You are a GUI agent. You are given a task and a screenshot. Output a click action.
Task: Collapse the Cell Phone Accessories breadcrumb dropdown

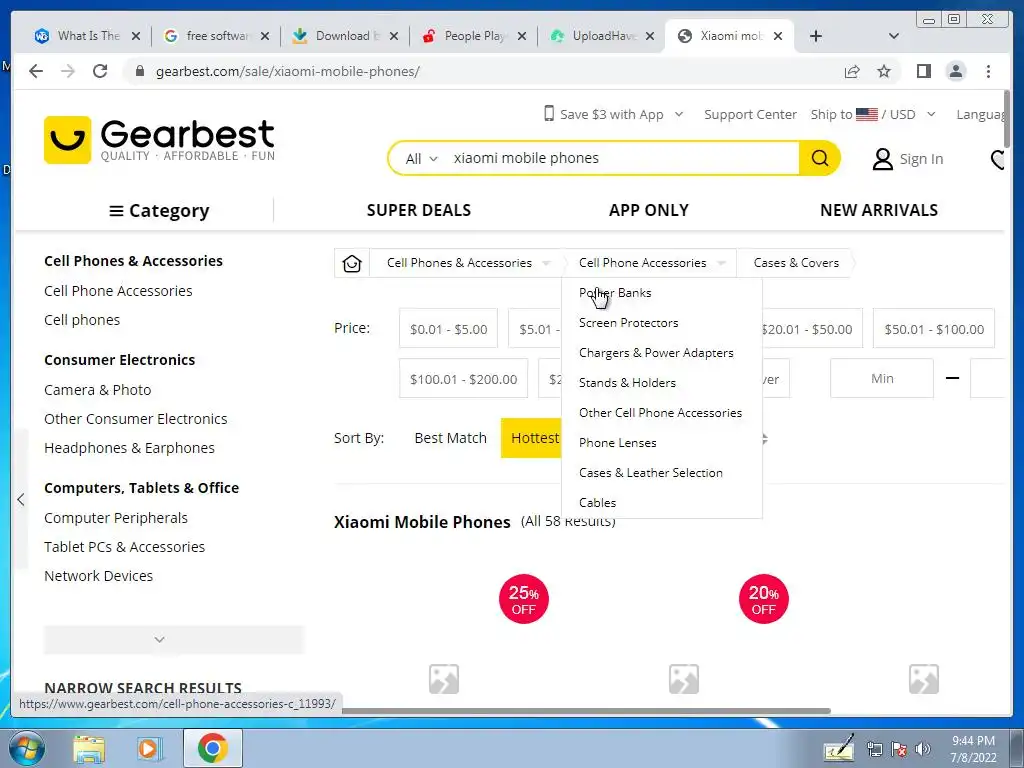click(721, 263)
